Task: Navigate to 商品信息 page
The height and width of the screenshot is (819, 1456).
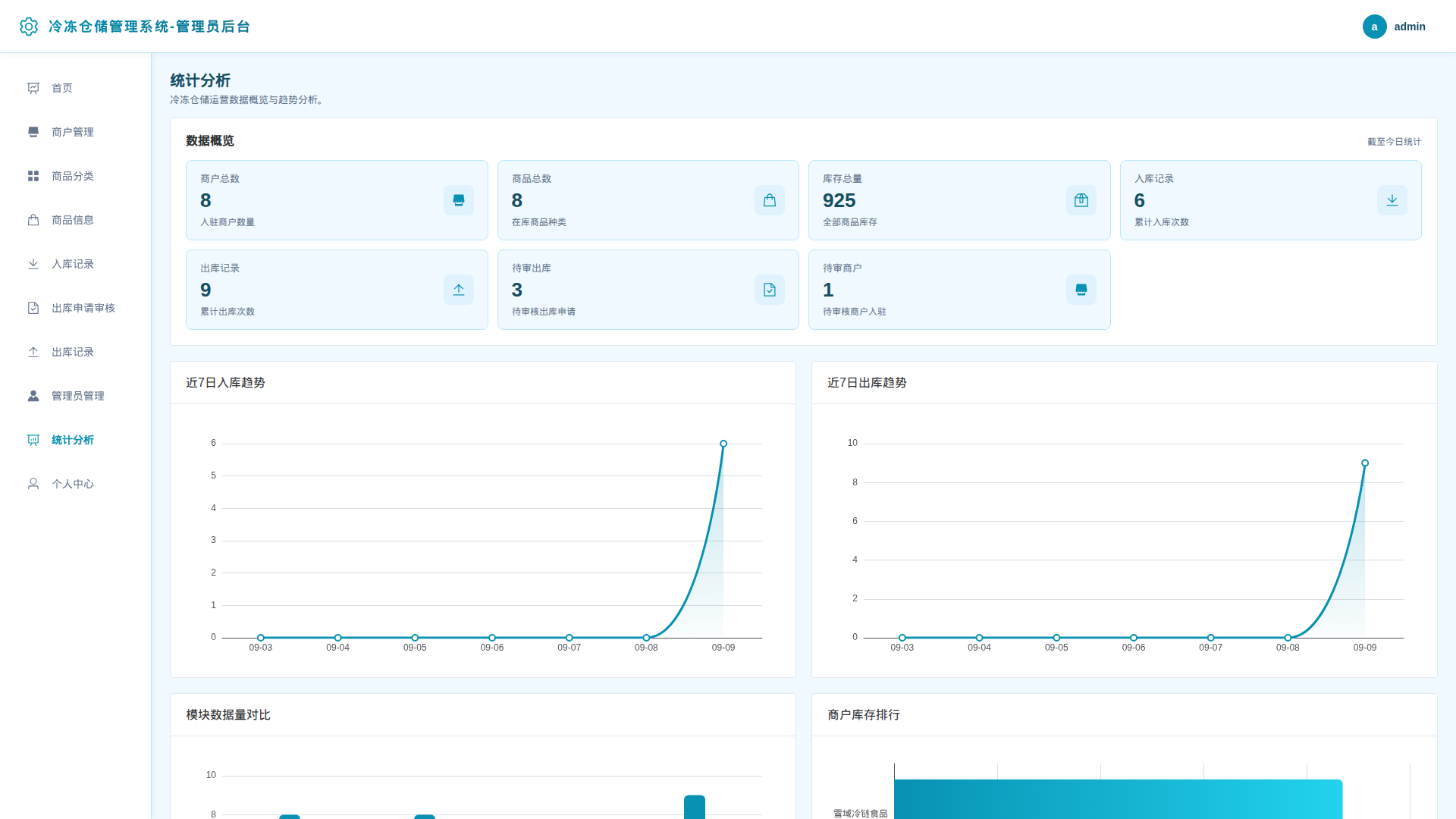Action: [x=76, y=220]
